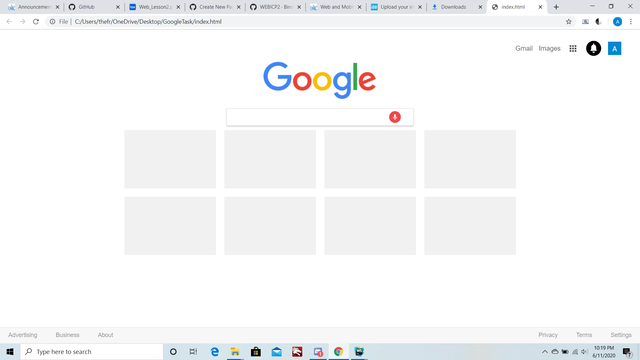Image resolution: width=640 pixels, height=360 pixels.
Task: Click the extension icon left of the half-moon
Action: (x=585, y=22)
